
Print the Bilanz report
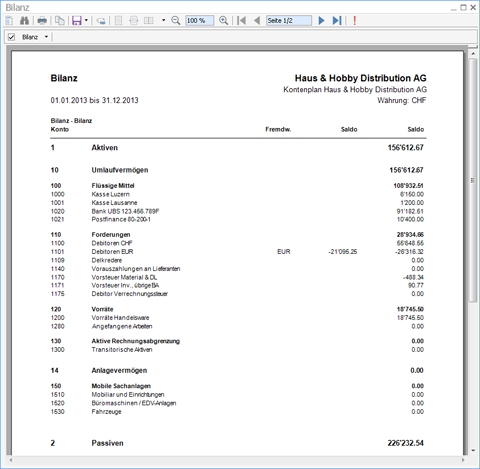(42, 21)
